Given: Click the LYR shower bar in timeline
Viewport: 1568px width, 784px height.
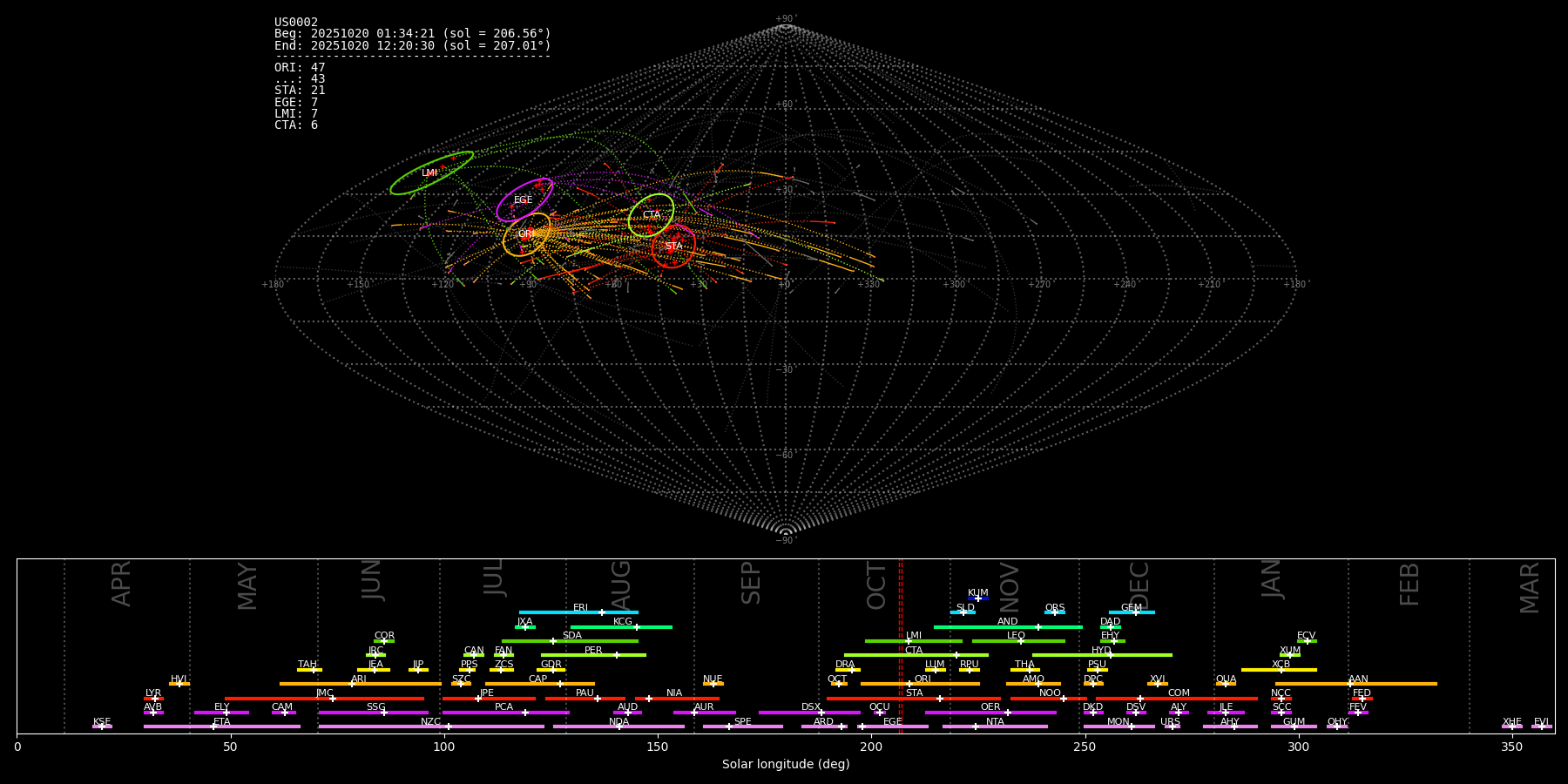Looking at the screenshot, I should coord(153,698).
